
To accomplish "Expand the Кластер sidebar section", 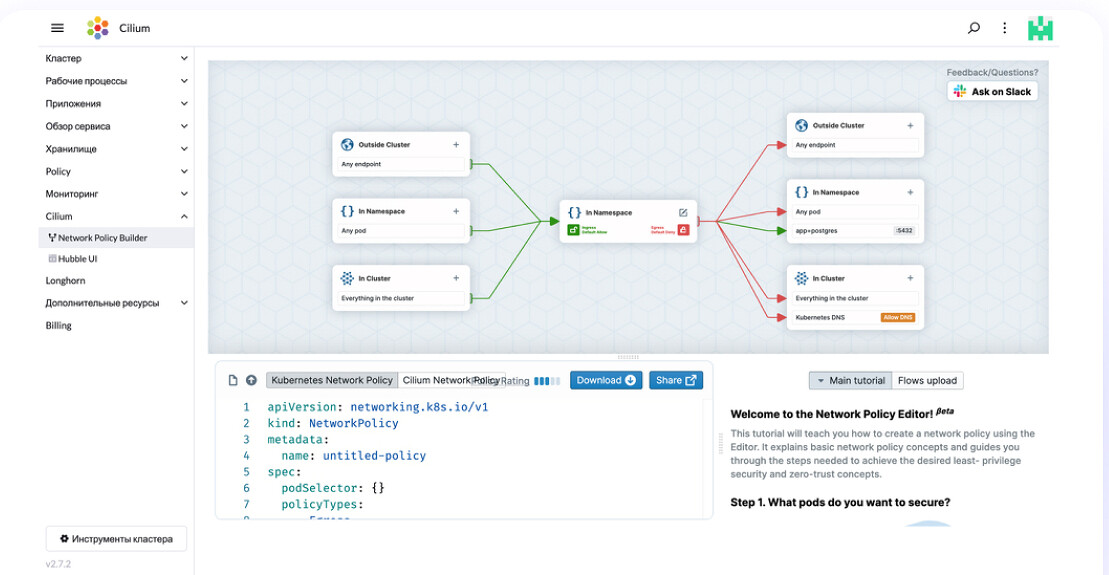I will tap(184, 59).
